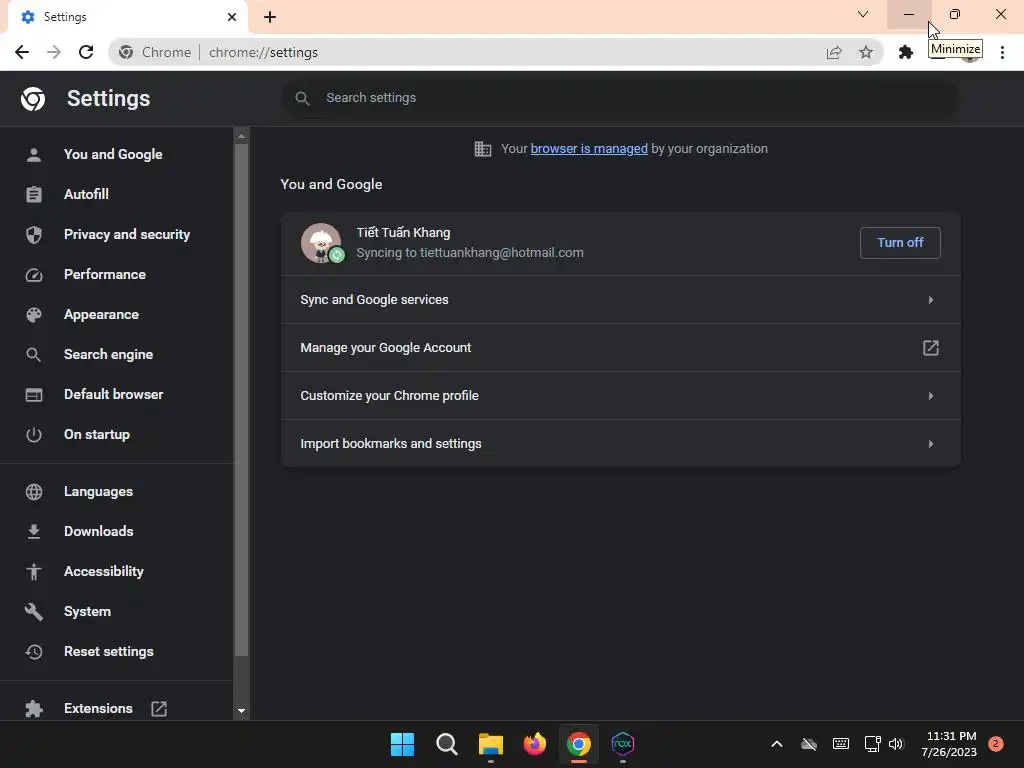
Task: Open Chrome's three-dot menu
Action: [1002, 52]
